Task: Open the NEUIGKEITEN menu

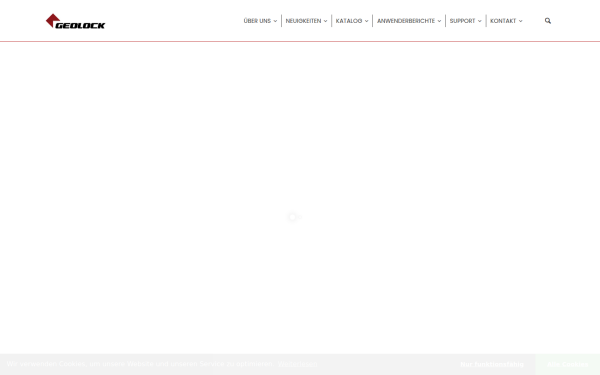Action: pos(306,21)
